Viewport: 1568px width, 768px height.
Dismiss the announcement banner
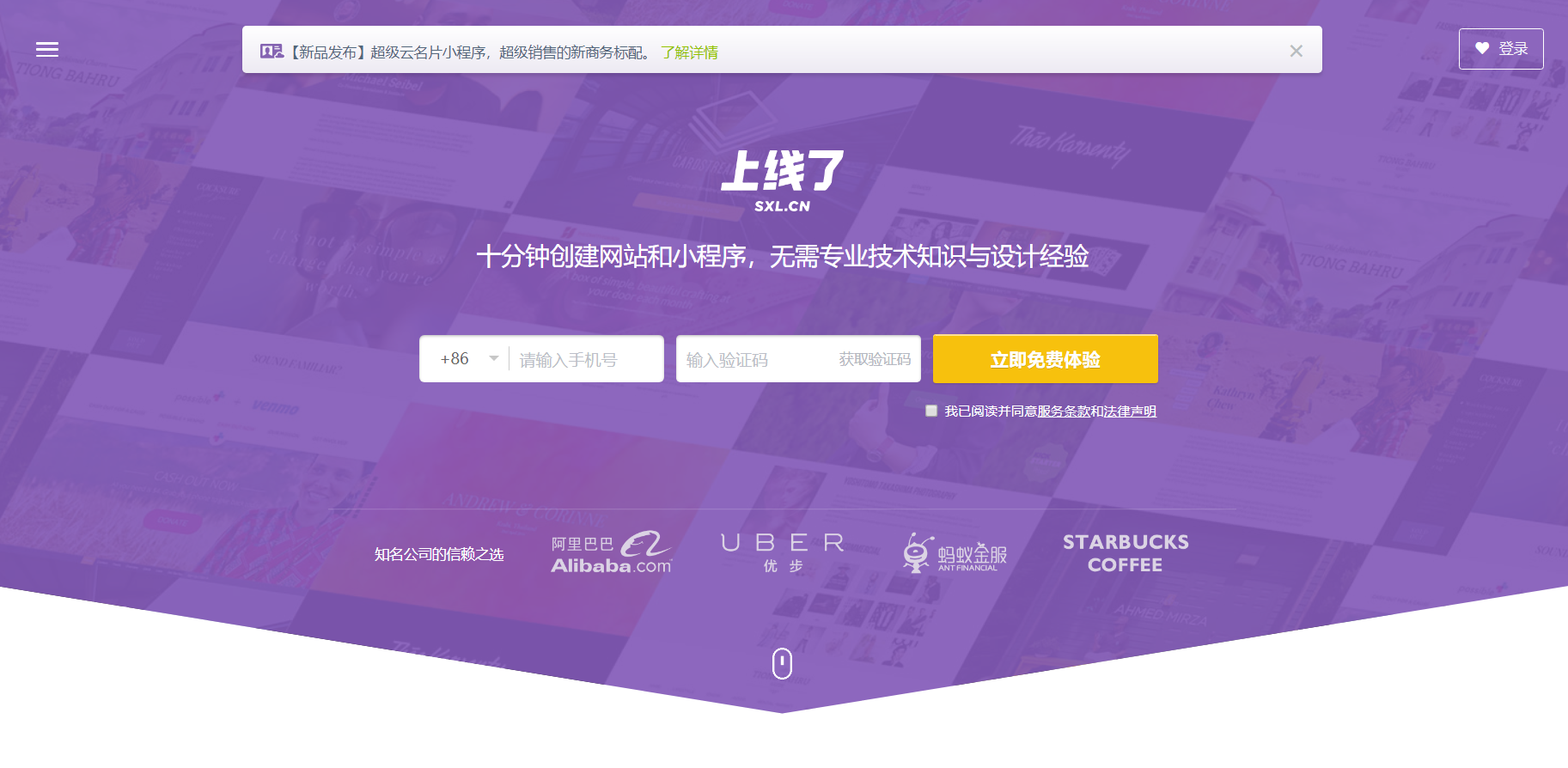[x=1296, y=52]
